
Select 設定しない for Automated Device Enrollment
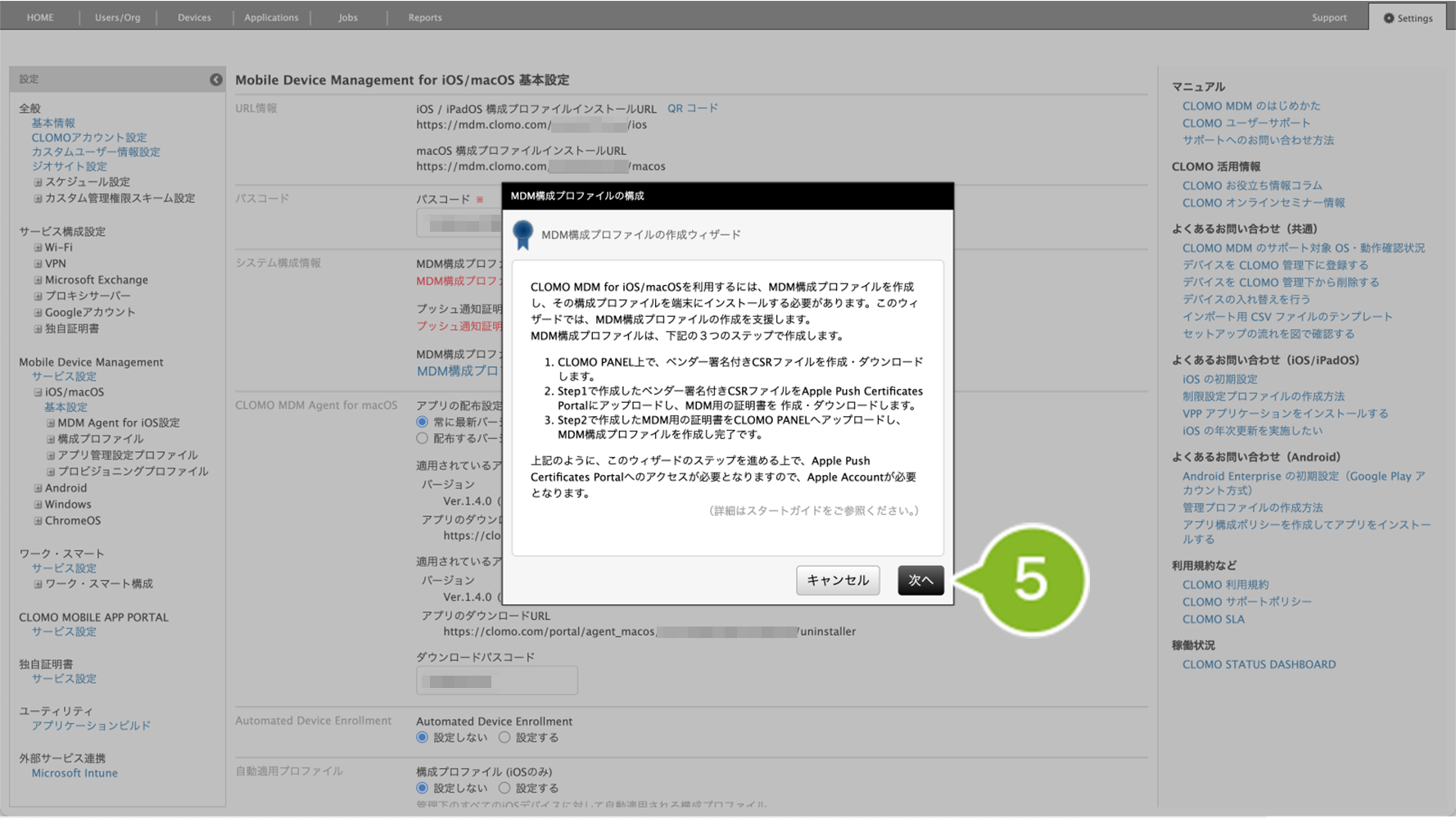[423, 737]
